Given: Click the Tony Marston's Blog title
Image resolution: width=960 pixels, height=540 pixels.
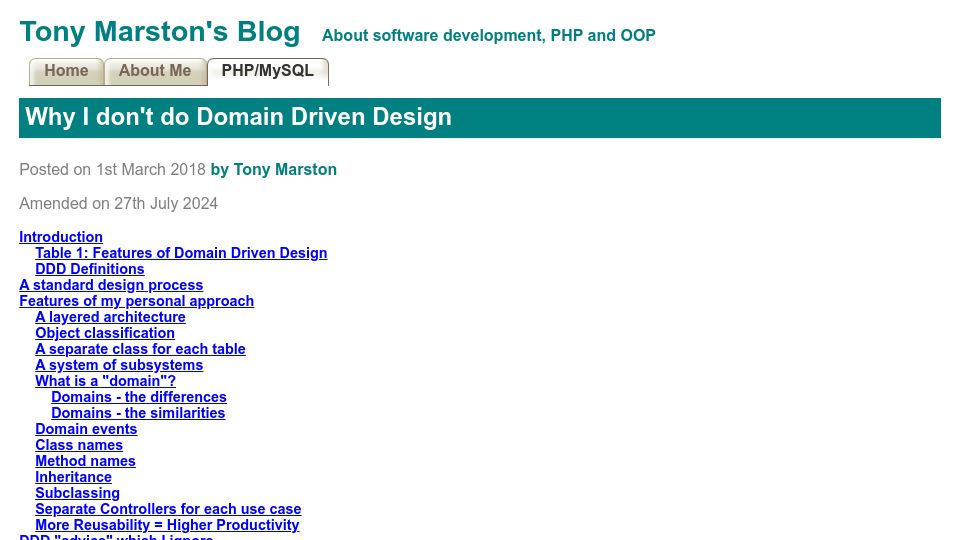Looking at the screenshot, I should point(160,32).
